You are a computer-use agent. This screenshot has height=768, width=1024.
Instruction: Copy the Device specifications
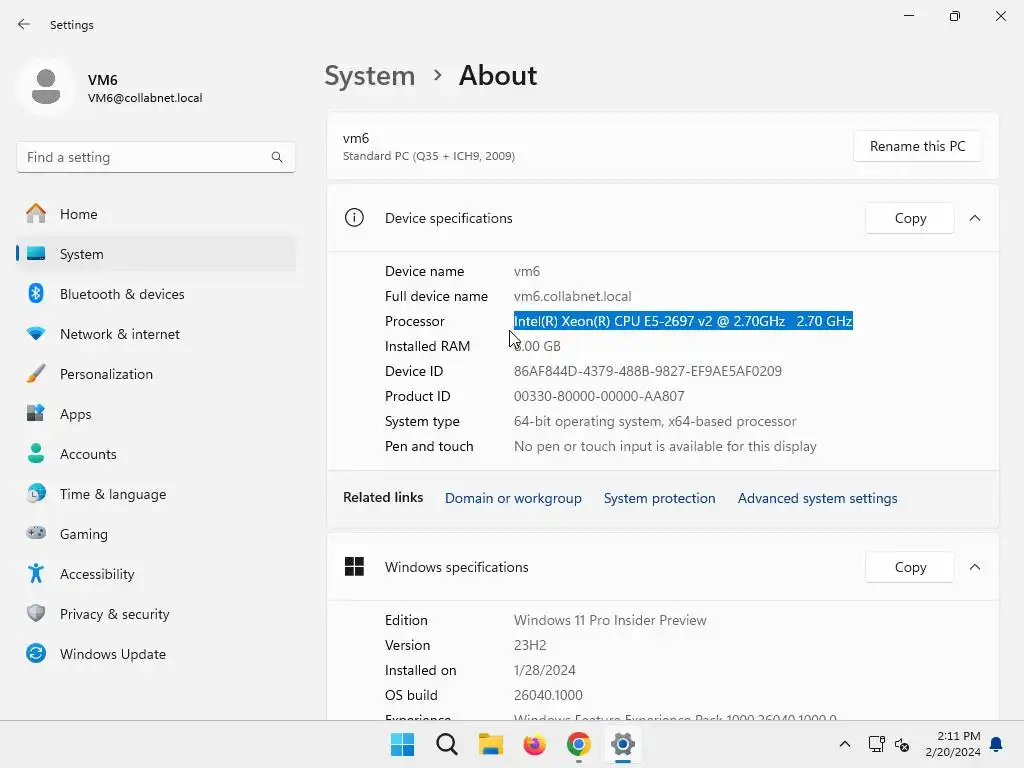(x=910, y=218)
